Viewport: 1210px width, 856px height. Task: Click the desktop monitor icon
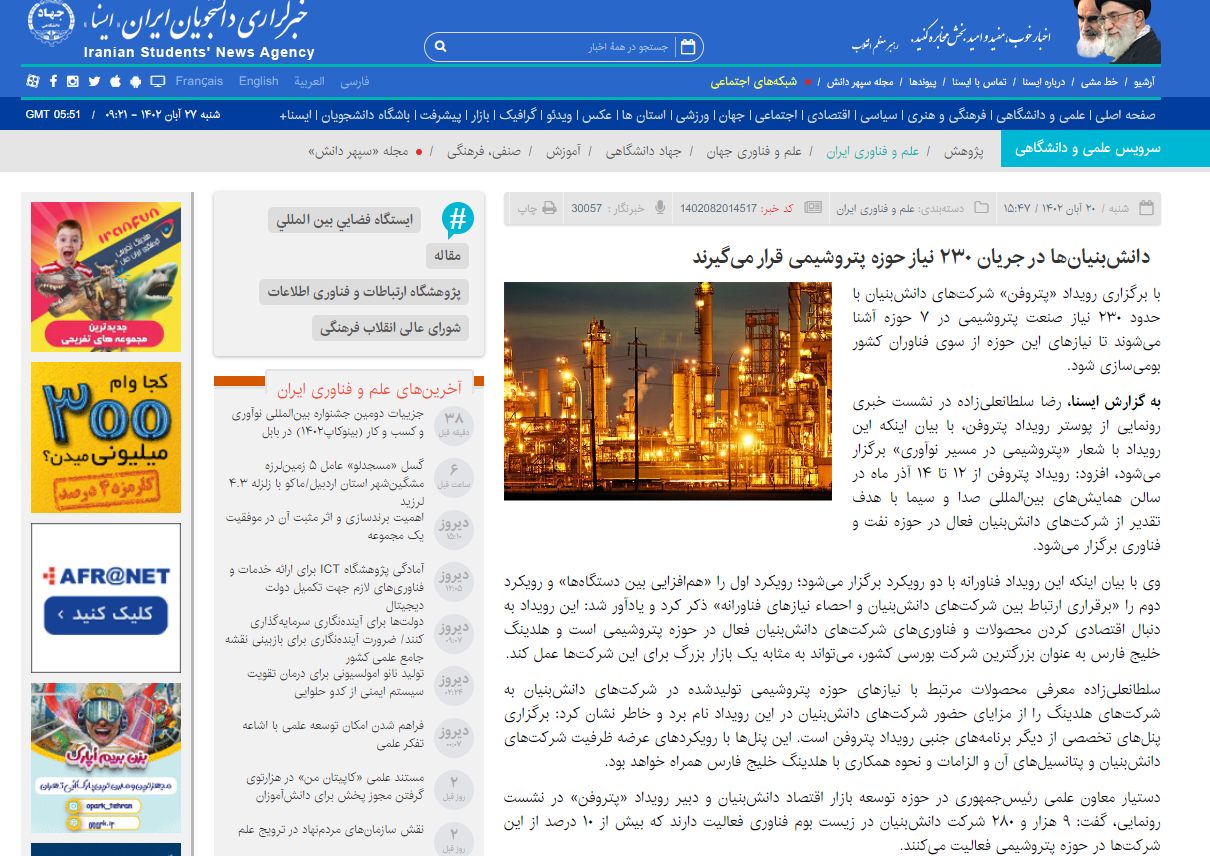pyautogui.click(x=157, y=81)
